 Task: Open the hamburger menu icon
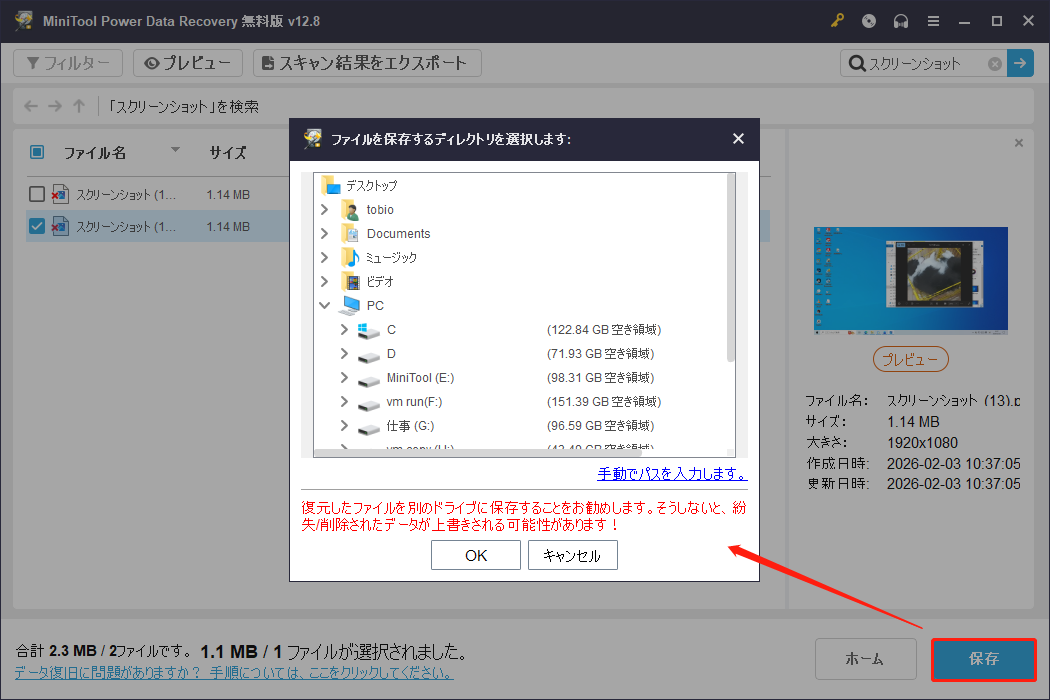pos(933,20)
